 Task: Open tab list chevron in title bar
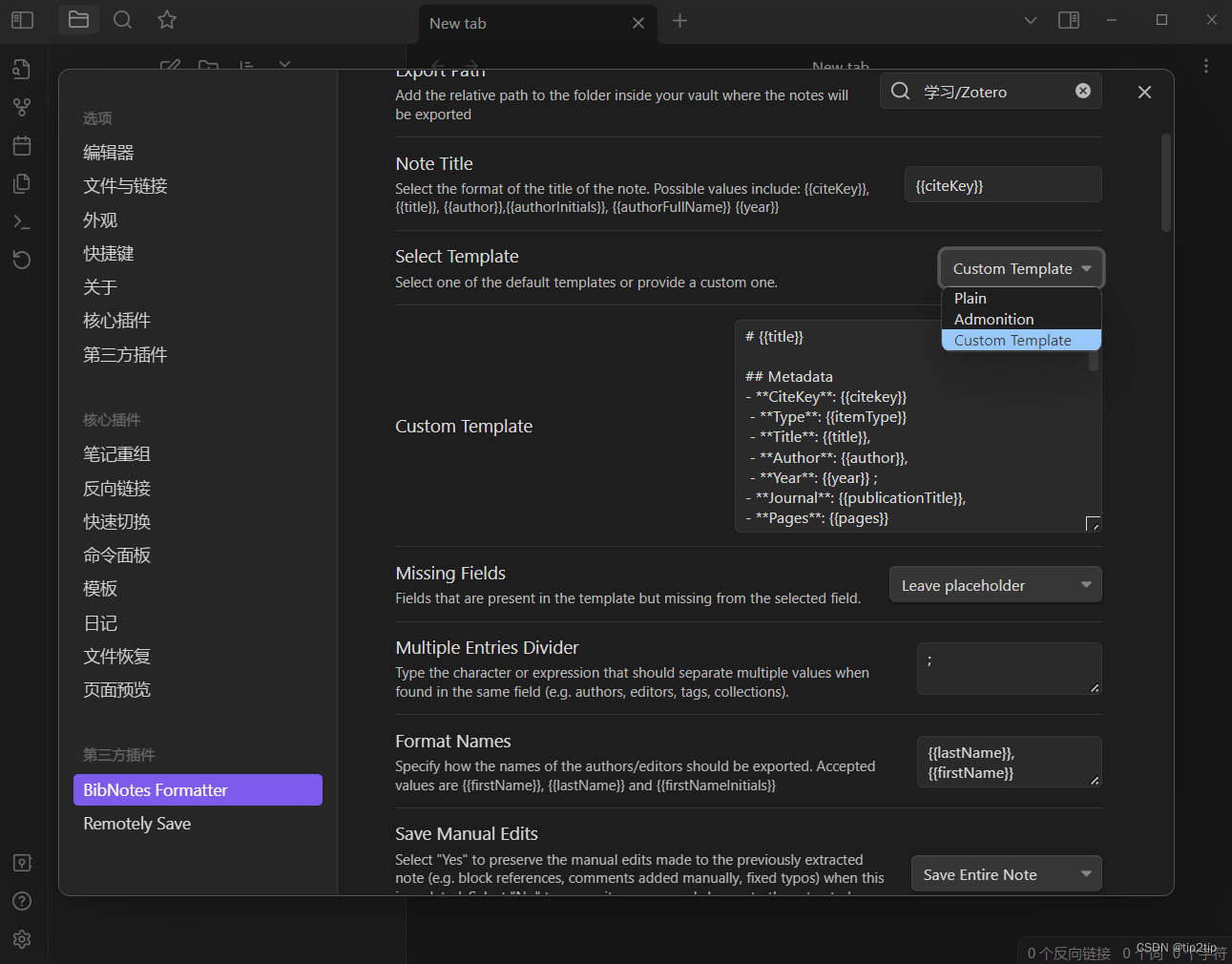coord(1030,20)
